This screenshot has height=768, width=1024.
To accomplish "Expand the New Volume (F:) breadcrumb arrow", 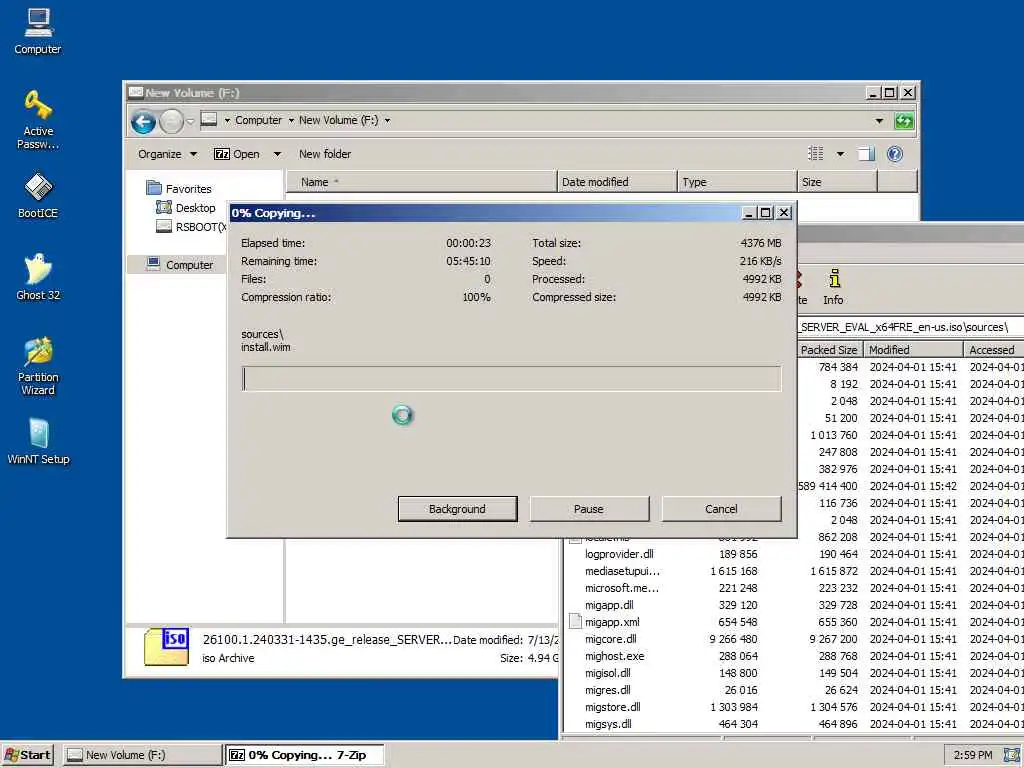I will click(x=387, y=120).
